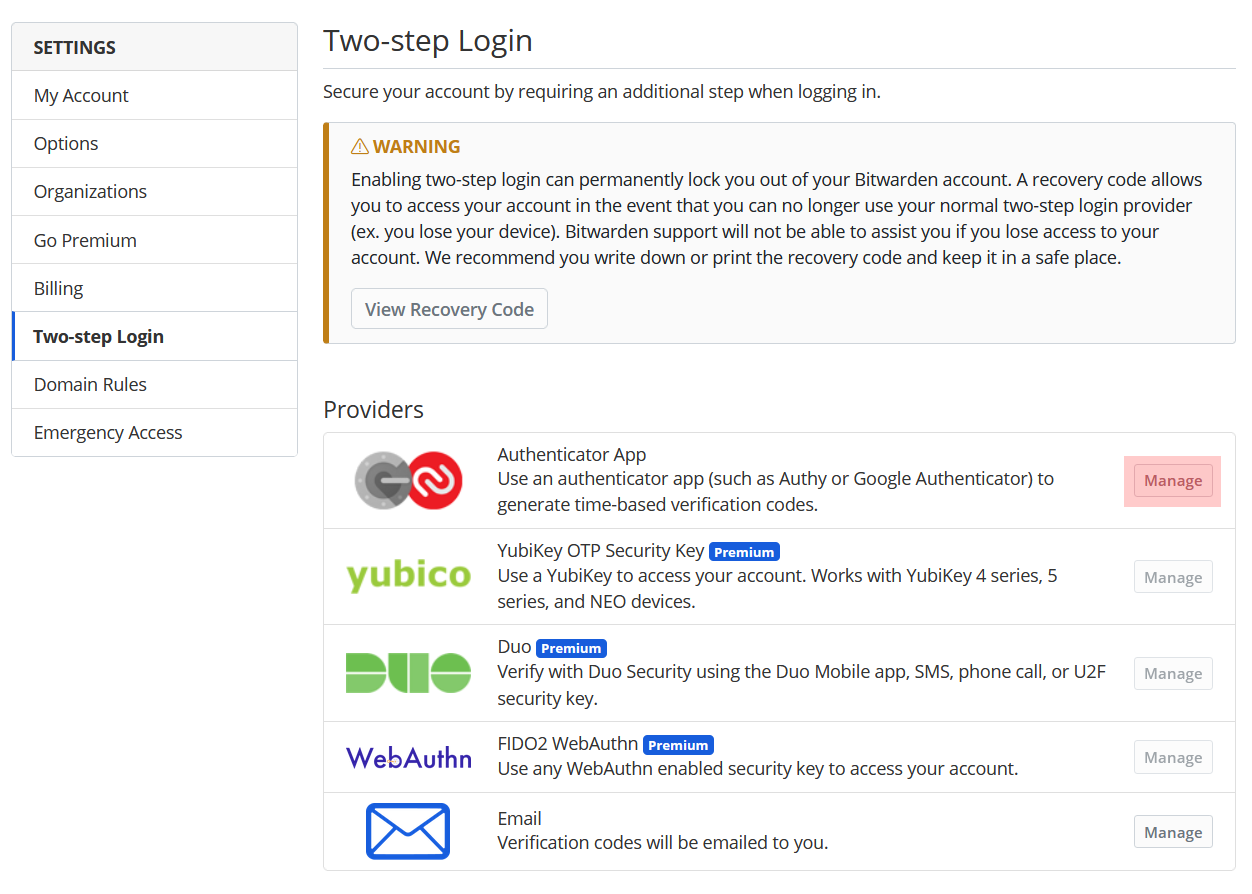This screenshot has width=1252, height=894.
Task: Click the Premium badge next to FIDO2 WebAuthn
Action: 678,745
